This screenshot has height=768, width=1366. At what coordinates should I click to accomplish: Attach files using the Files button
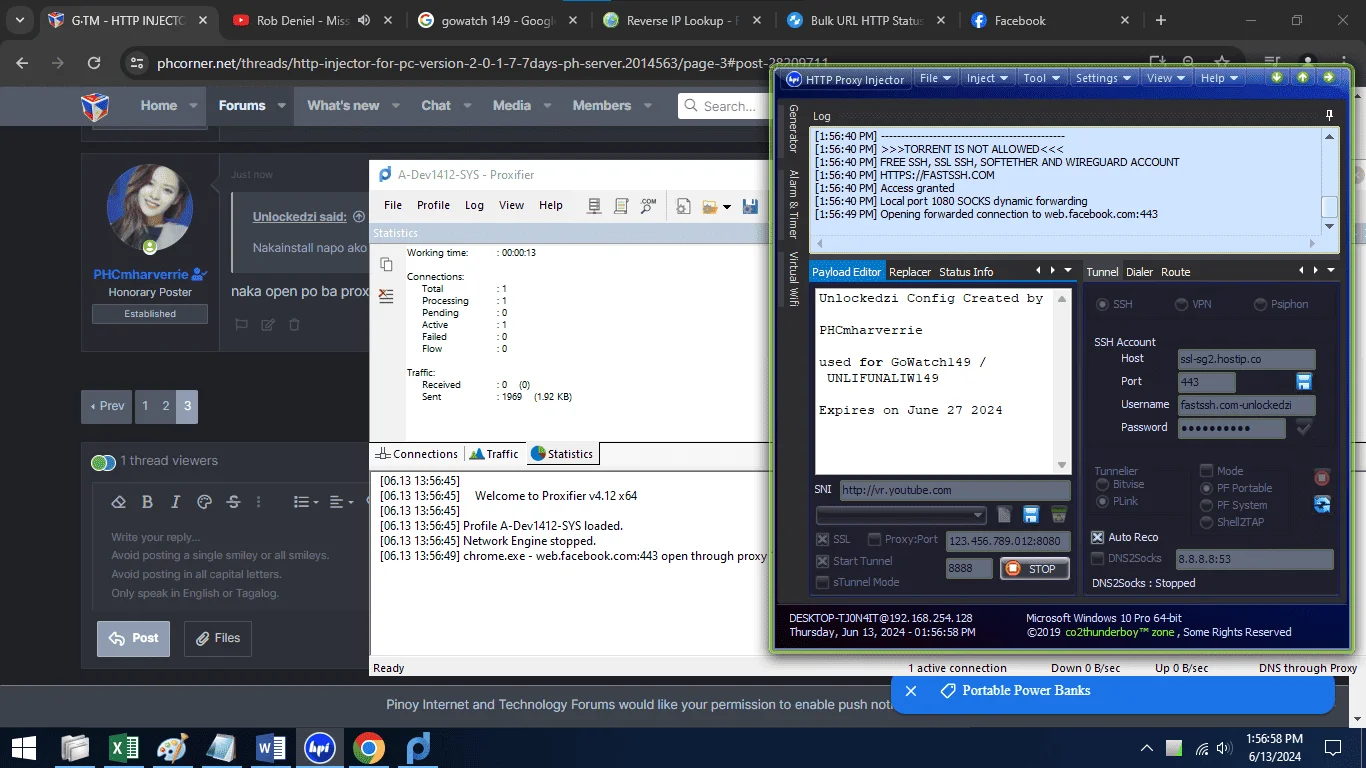(x=218, y=638)
